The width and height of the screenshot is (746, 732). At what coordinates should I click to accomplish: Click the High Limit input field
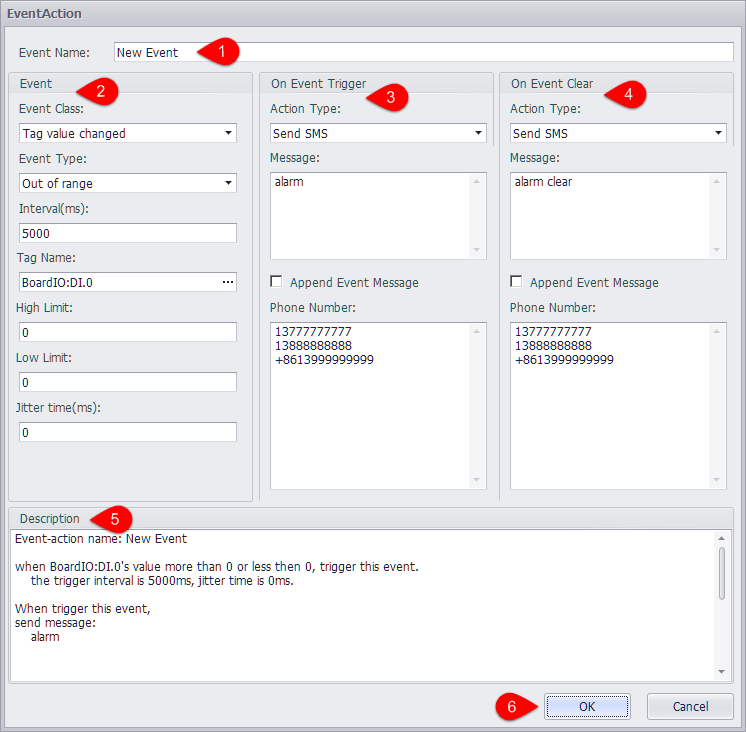(x=128, y=332)
